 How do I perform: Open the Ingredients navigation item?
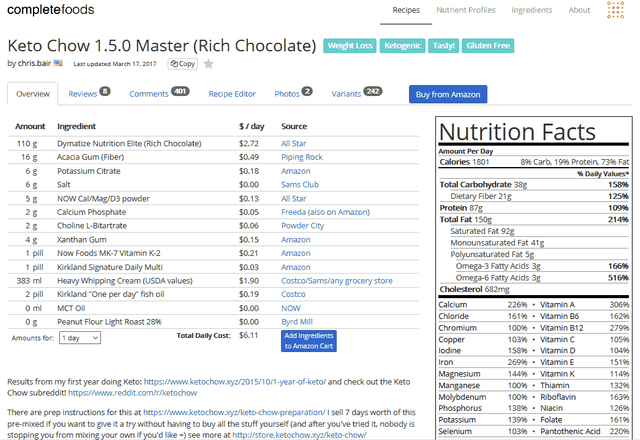(x=531, y=10)
